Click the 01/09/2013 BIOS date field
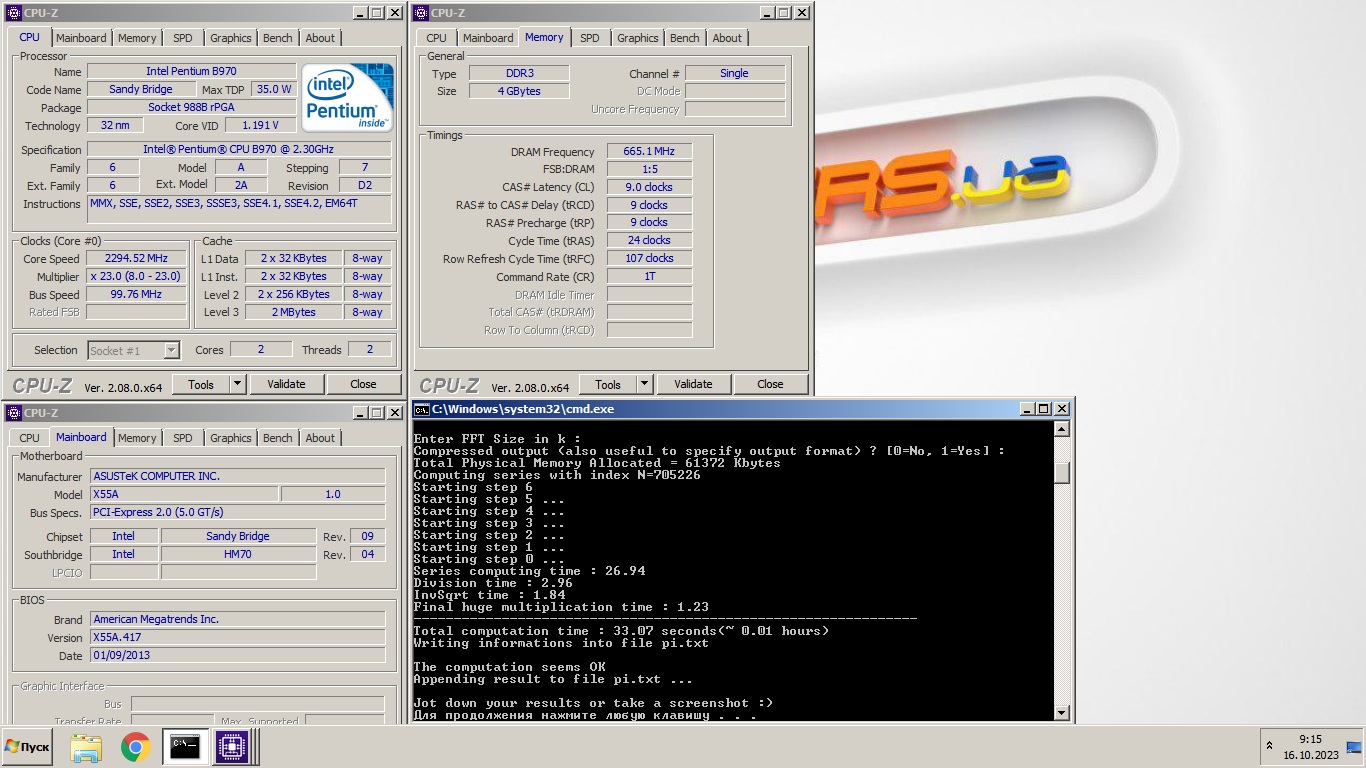The width and height of the screenshot is (1366, 768). pos(238,655)
